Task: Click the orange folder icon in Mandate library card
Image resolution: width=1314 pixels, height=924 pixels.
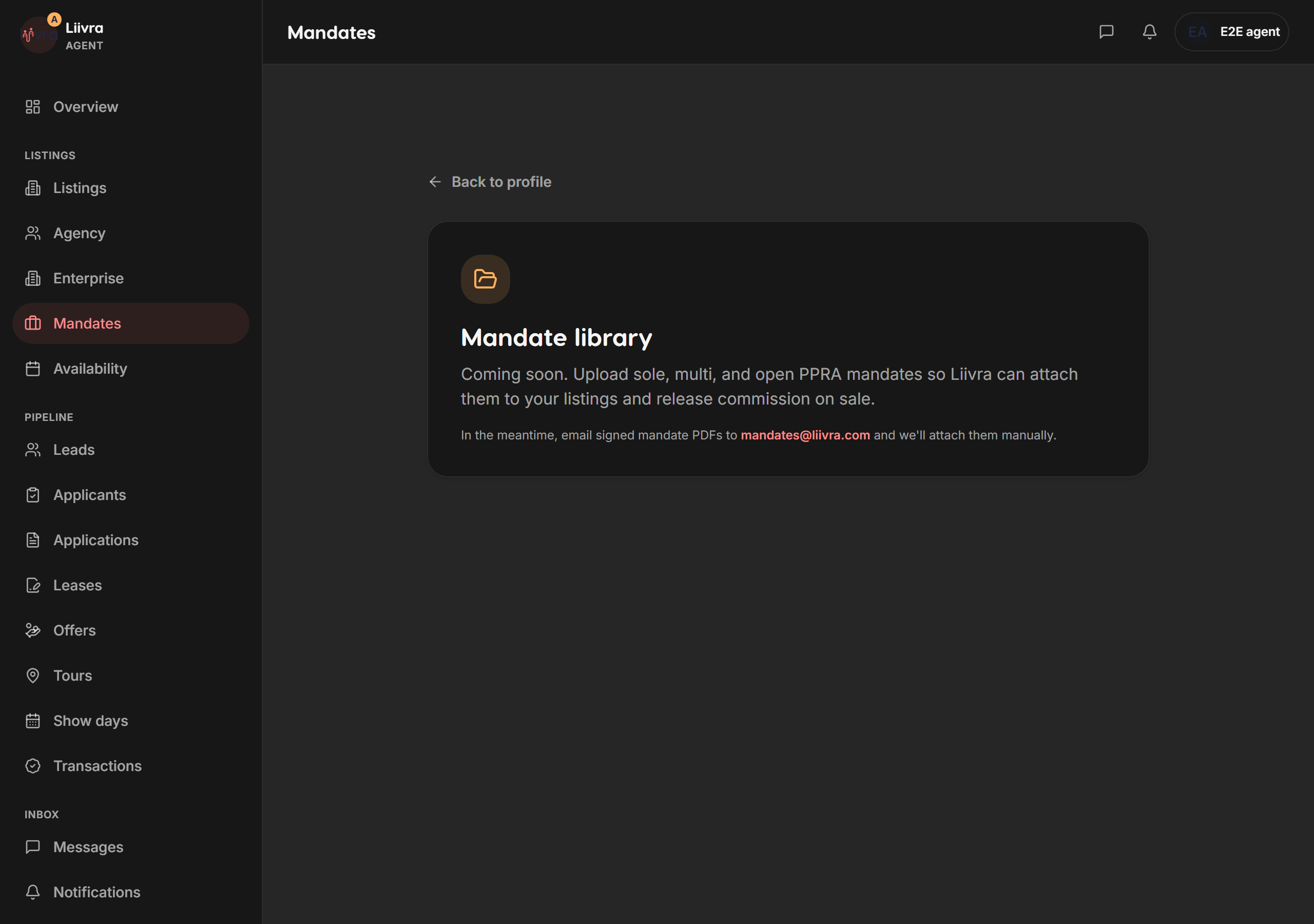Action: click(486, 279)
